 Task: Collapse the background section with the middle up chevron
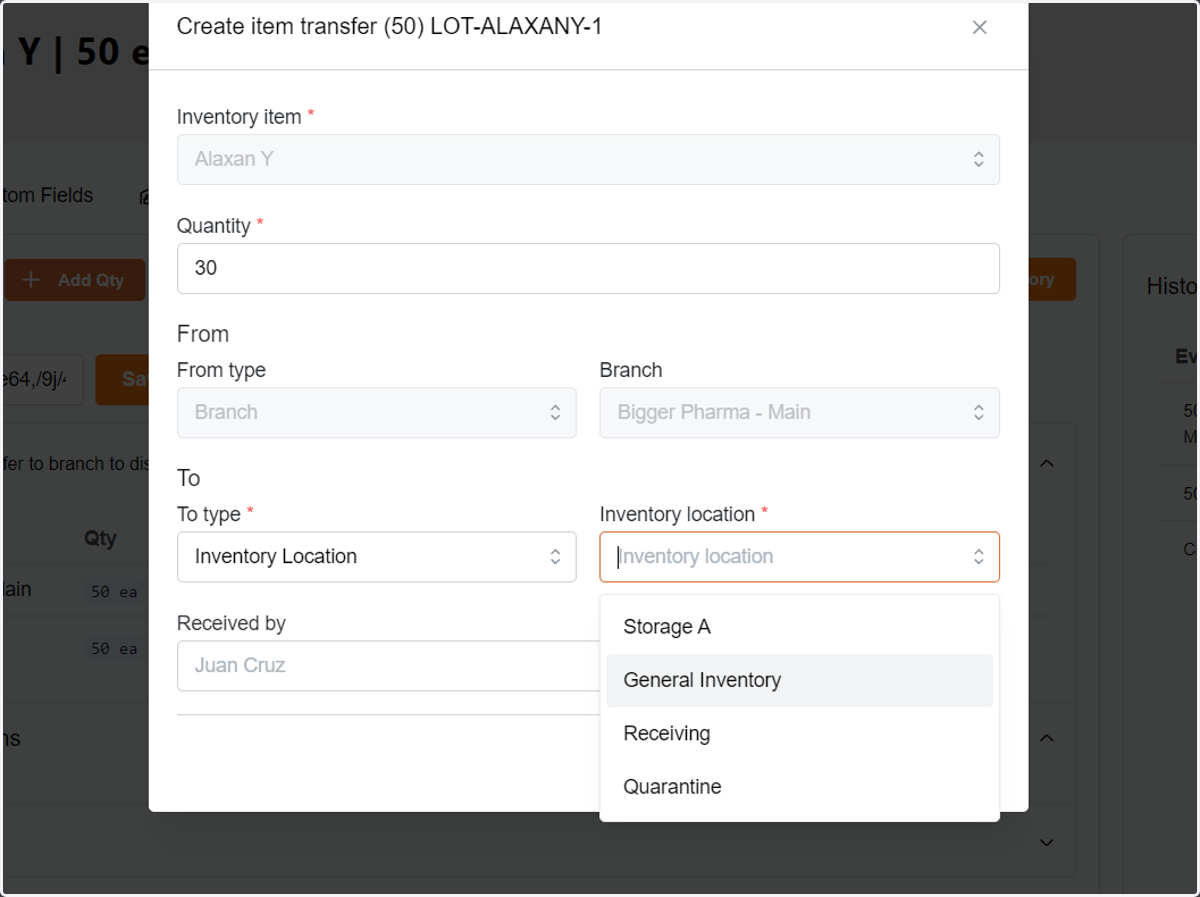coord(1047,738)
